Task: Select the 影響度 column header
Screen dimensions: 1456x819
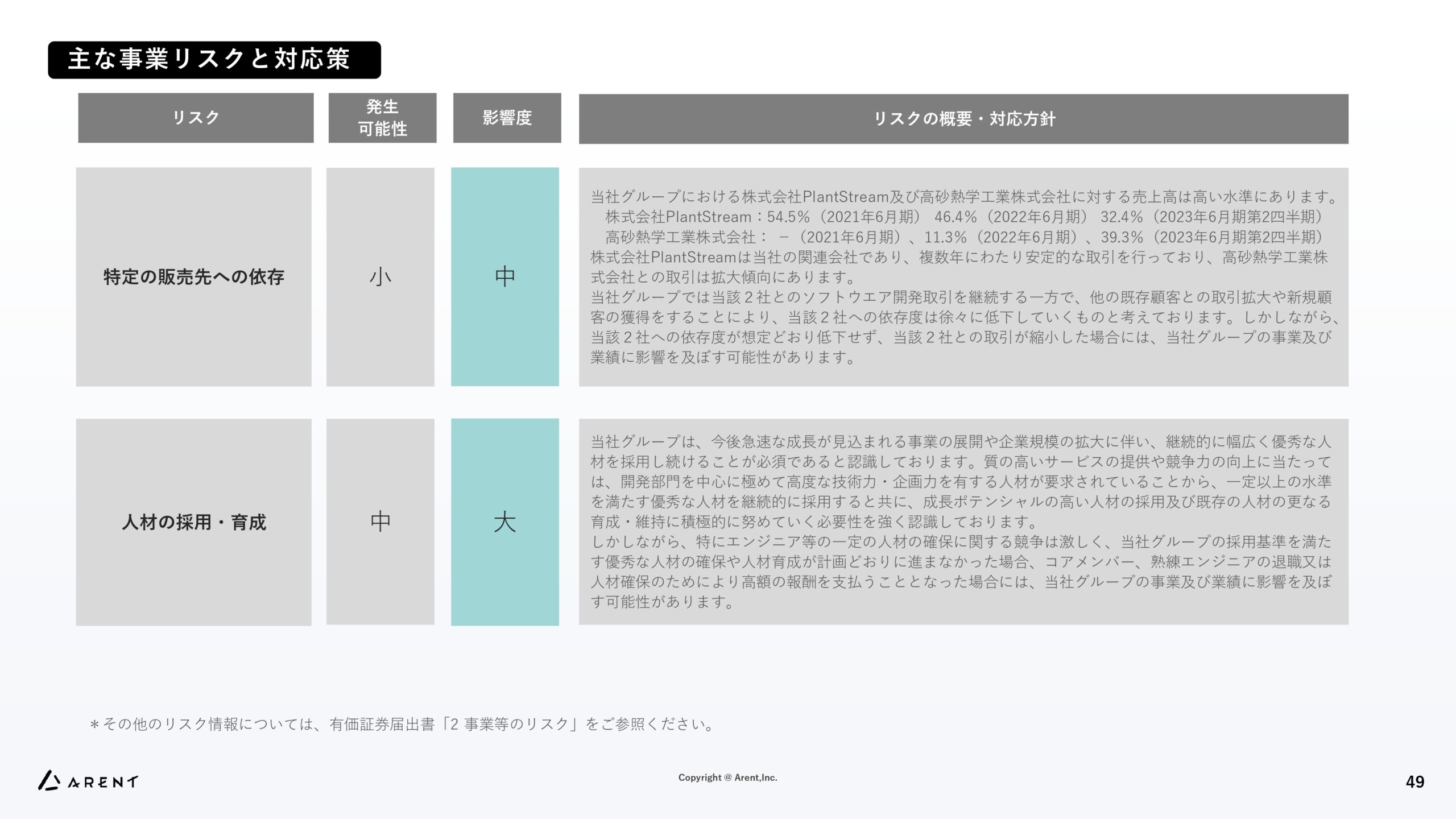Action: pos(507,118)
